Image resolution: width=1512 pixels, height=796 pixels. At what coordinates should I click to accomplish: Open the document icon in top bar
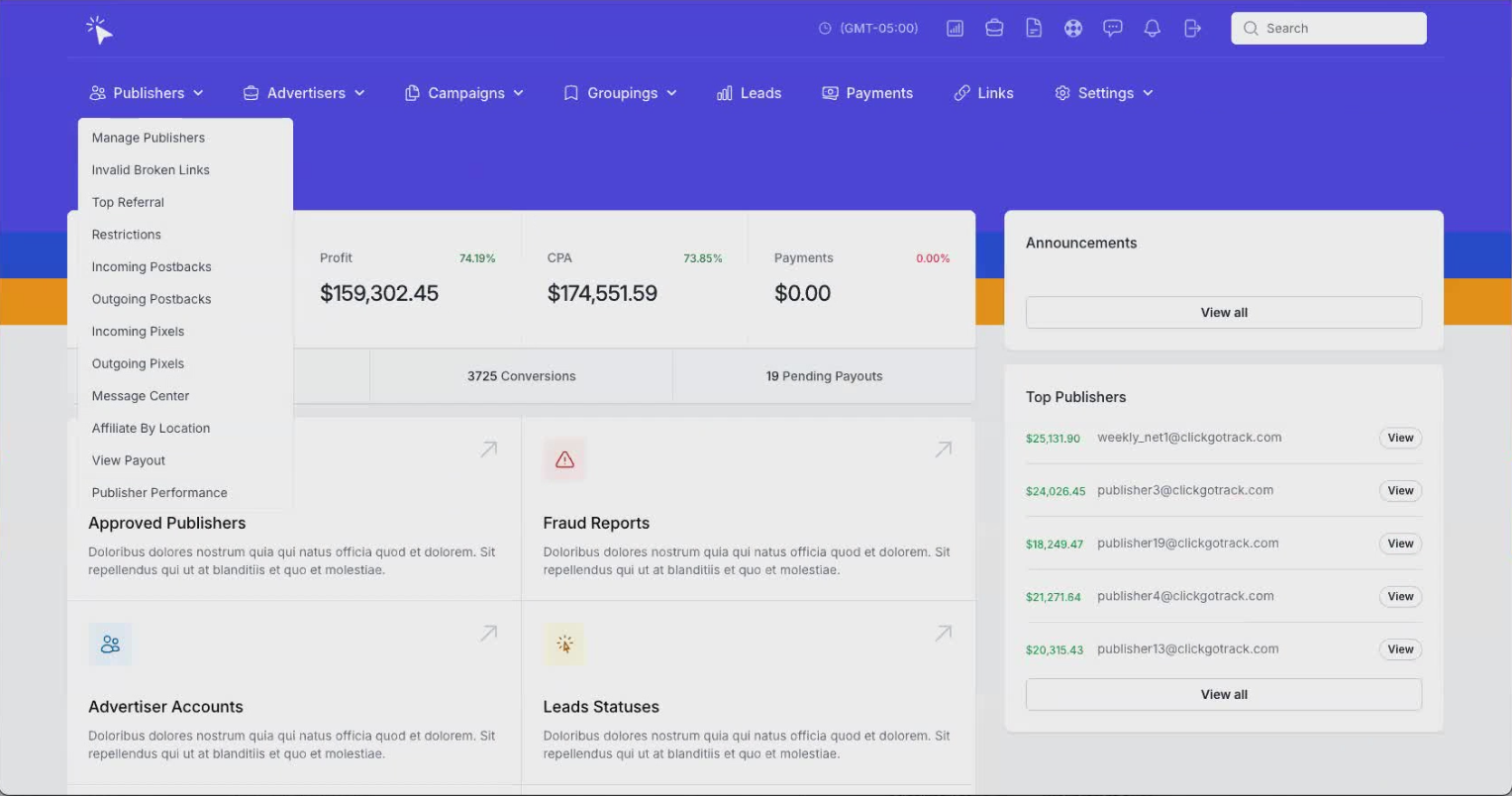tap(1034, 29)
